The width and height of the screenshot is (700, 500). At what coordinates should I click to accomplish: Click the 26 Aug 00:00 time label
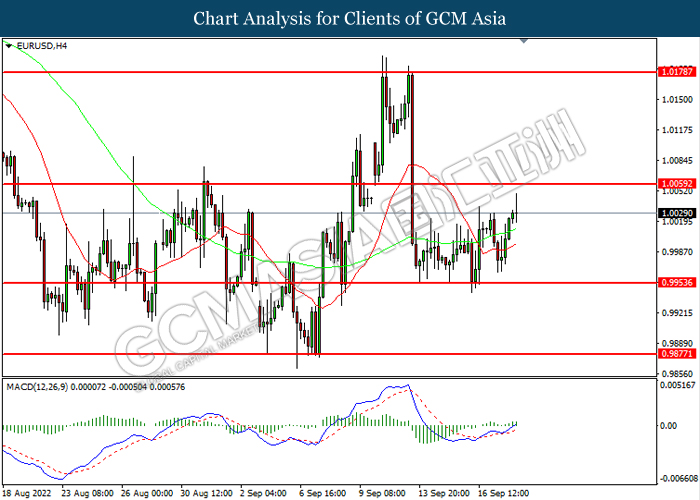(147, 494)
